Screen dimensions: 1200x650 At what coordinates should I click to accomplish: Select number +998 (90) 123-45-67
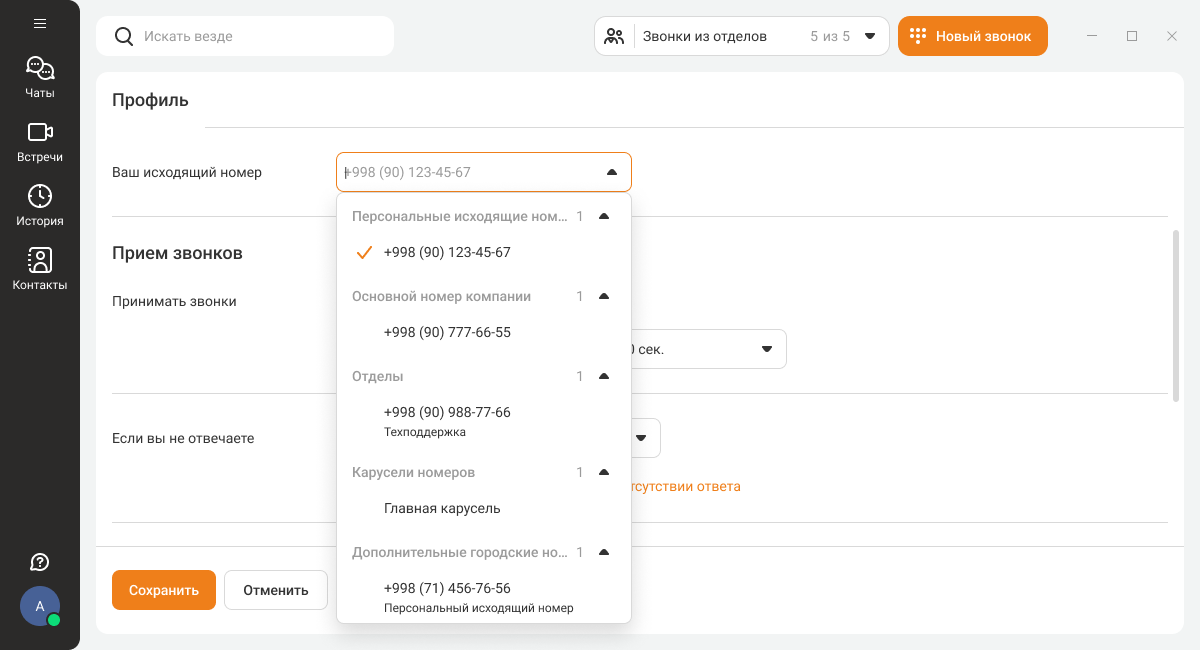click(x=447, y=252)
